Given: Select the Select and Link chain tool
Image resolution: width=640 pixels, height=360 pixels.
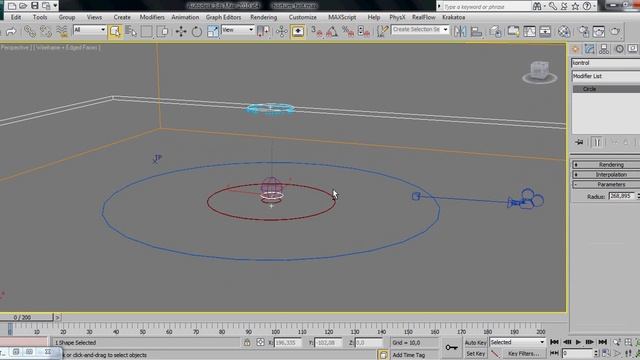Looking at the screenshot, I should (x=29, y=31).
